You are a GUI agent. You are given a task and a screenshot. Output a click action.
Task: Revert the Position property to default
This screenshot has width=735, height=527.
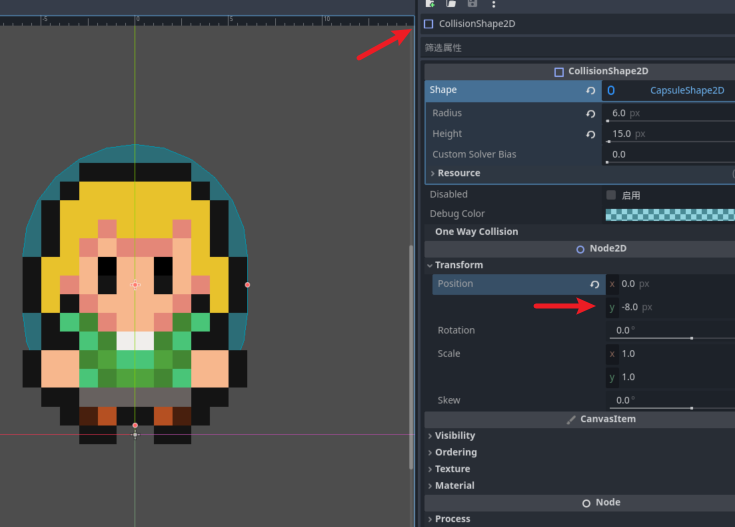594,285
